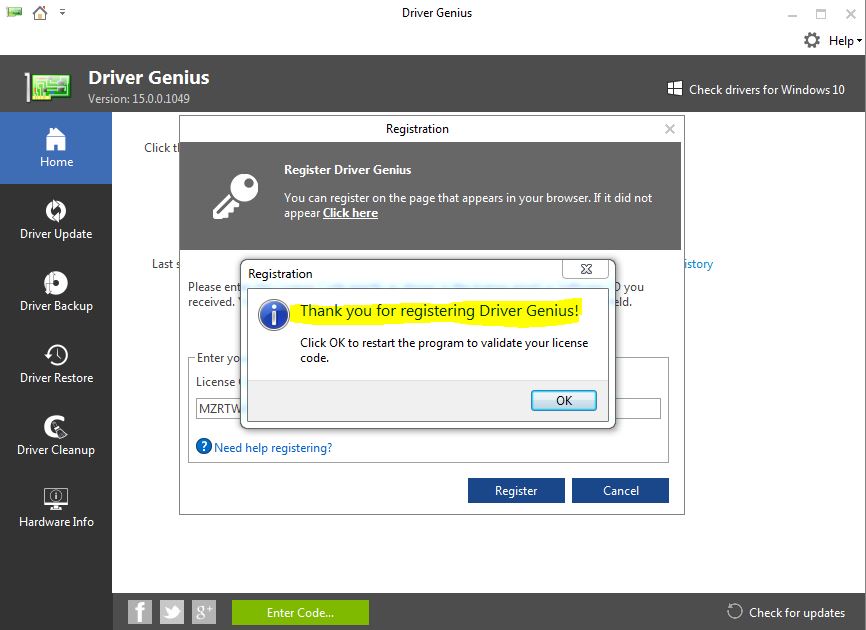Open the Twitter icon in the bottom bar
Screen dimensions: 866x630
tap(172, 612)
